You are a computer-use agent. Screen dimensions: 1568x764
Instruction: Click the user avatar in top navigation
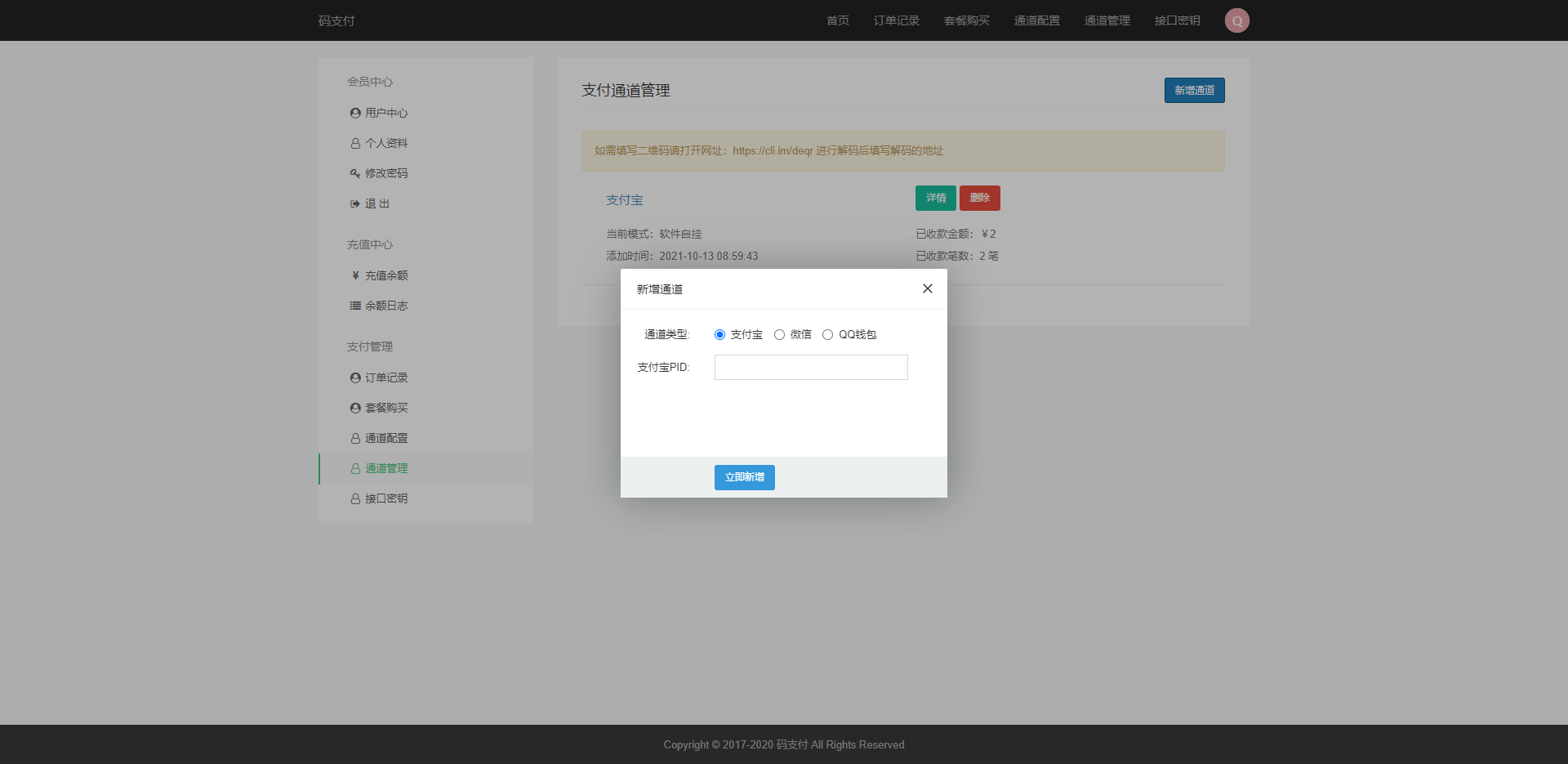click(1236, 20)
